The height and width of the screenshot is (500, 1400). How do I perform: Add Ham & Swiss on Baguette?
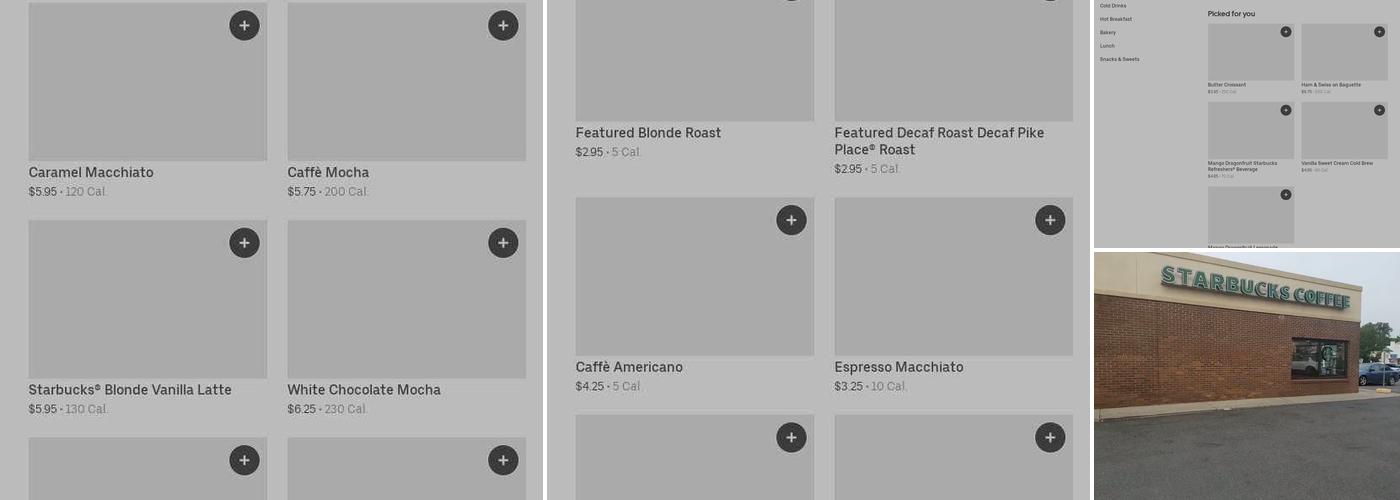click(x=1379, y=32)
